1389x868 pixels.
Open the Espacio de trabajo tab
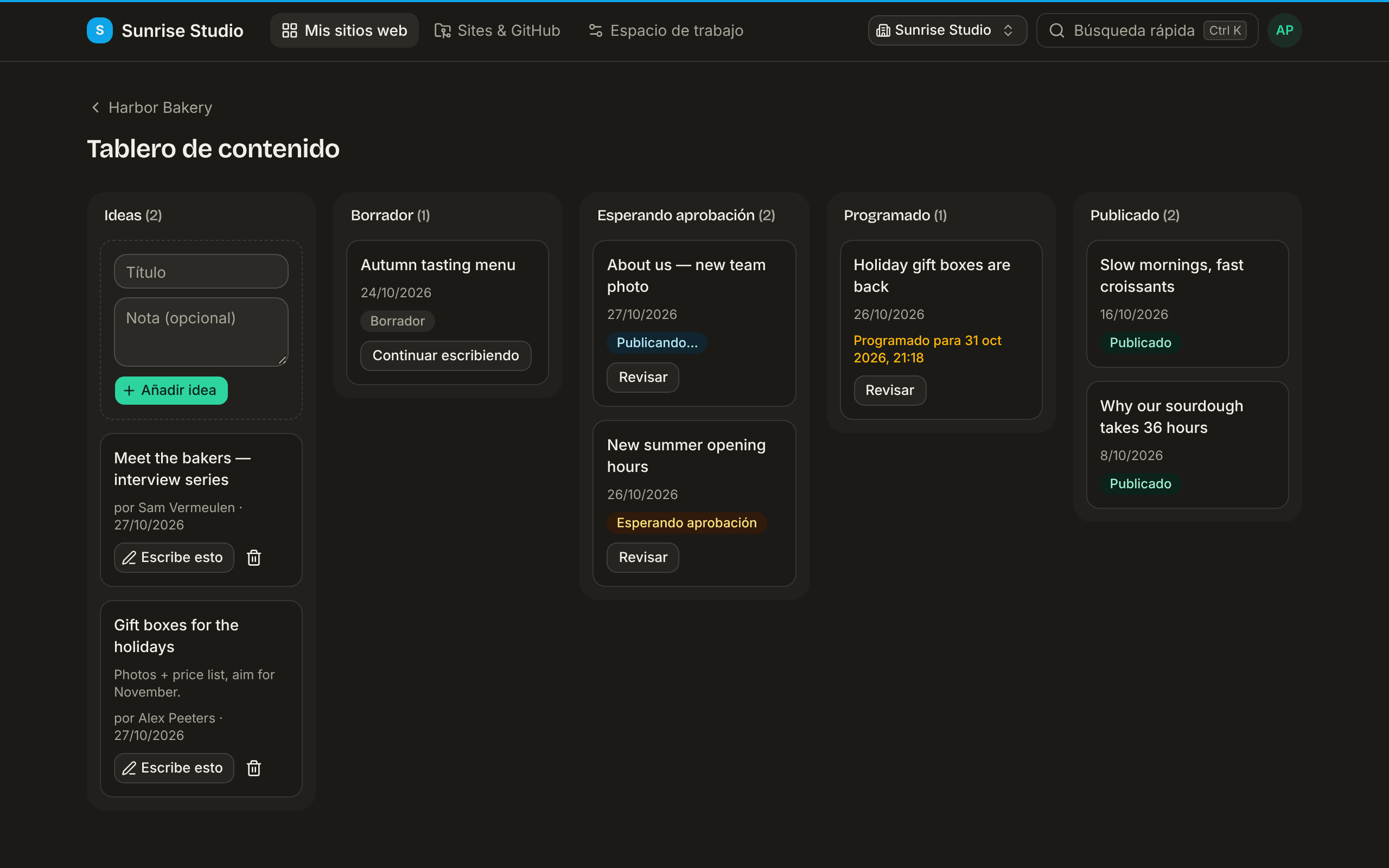tap(666, 30)
